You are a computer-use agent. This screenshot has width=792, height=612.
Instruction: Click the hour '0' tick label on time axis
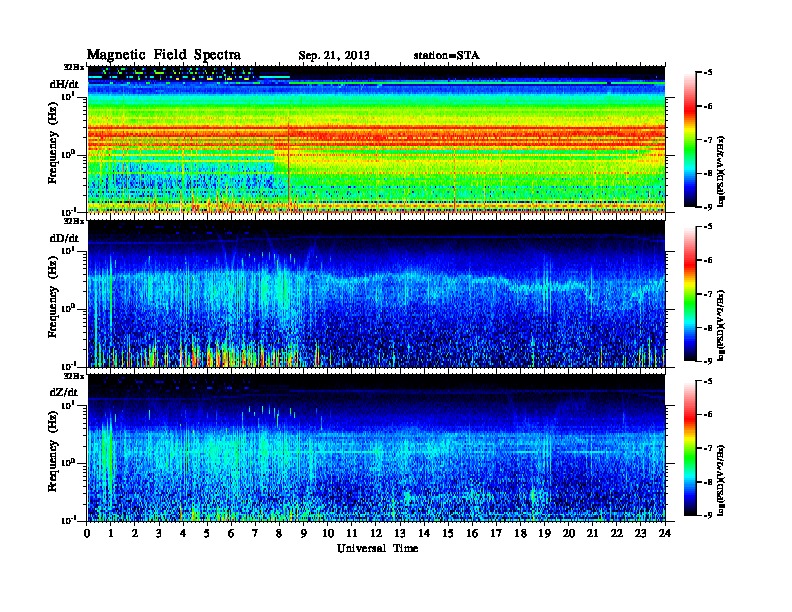[87, 533]
